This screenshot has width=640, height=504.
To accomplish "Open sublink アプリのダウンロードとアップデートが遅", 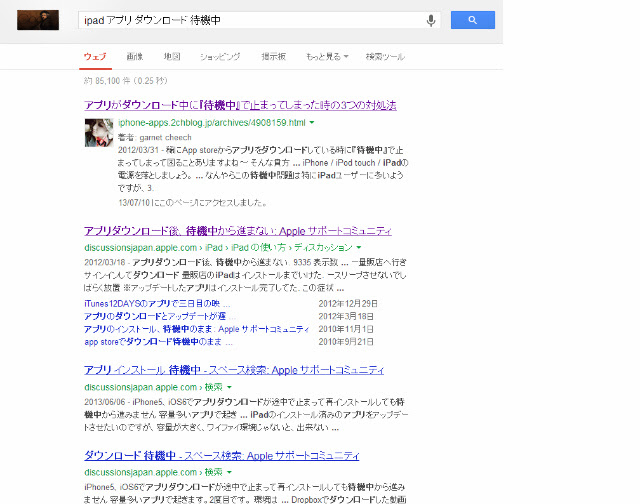I will 160,316.
